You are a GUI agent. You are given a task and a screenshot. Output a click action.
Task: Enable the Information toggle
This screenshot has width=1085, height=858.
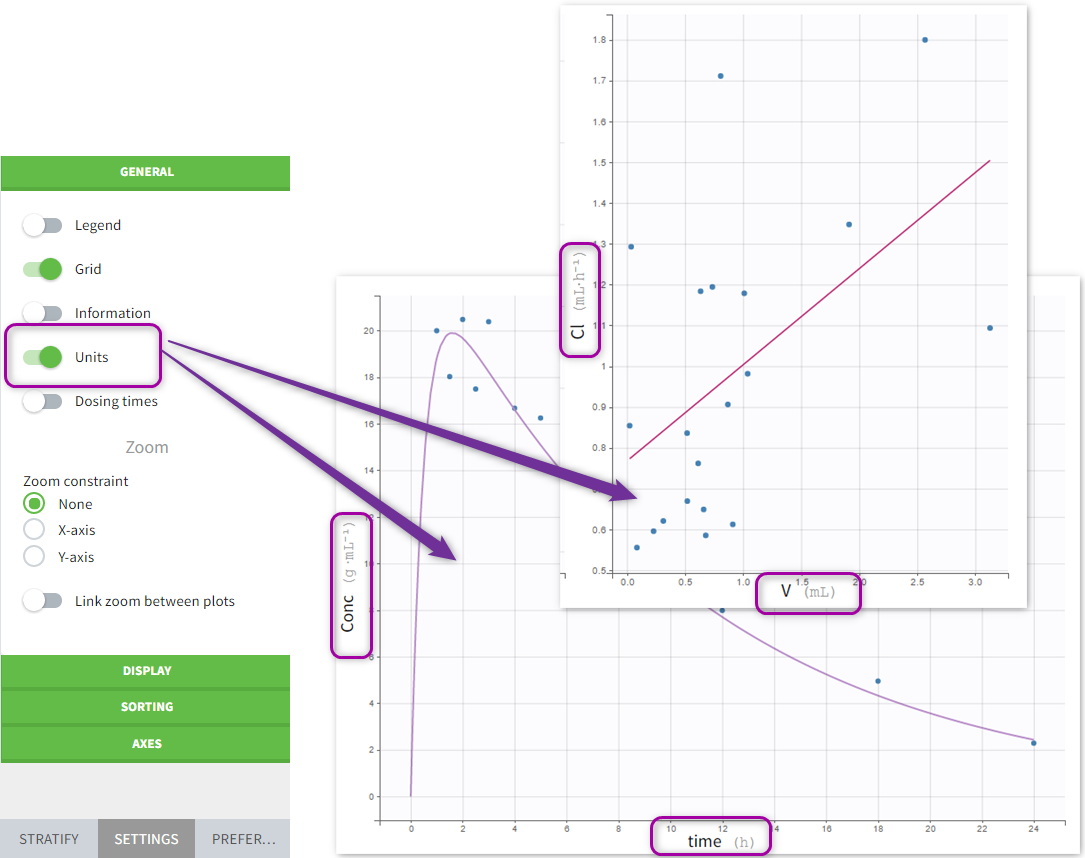pos(43,313)
